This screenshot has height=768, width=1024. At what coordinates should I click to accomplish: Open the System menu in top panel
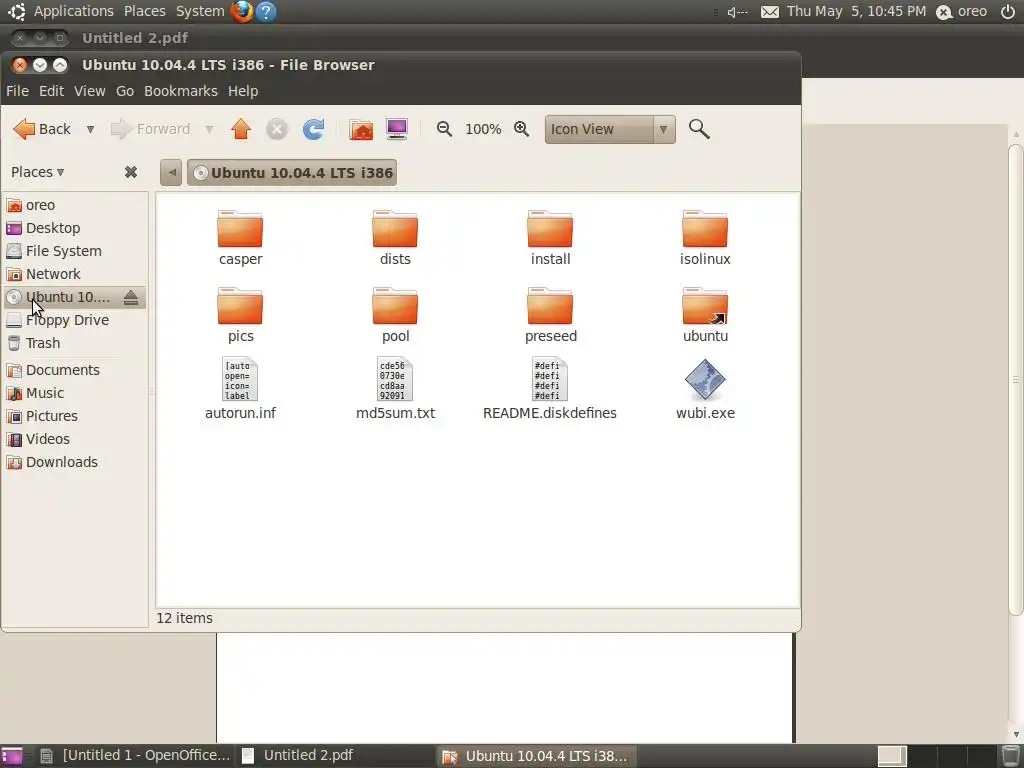coord(200,11)
